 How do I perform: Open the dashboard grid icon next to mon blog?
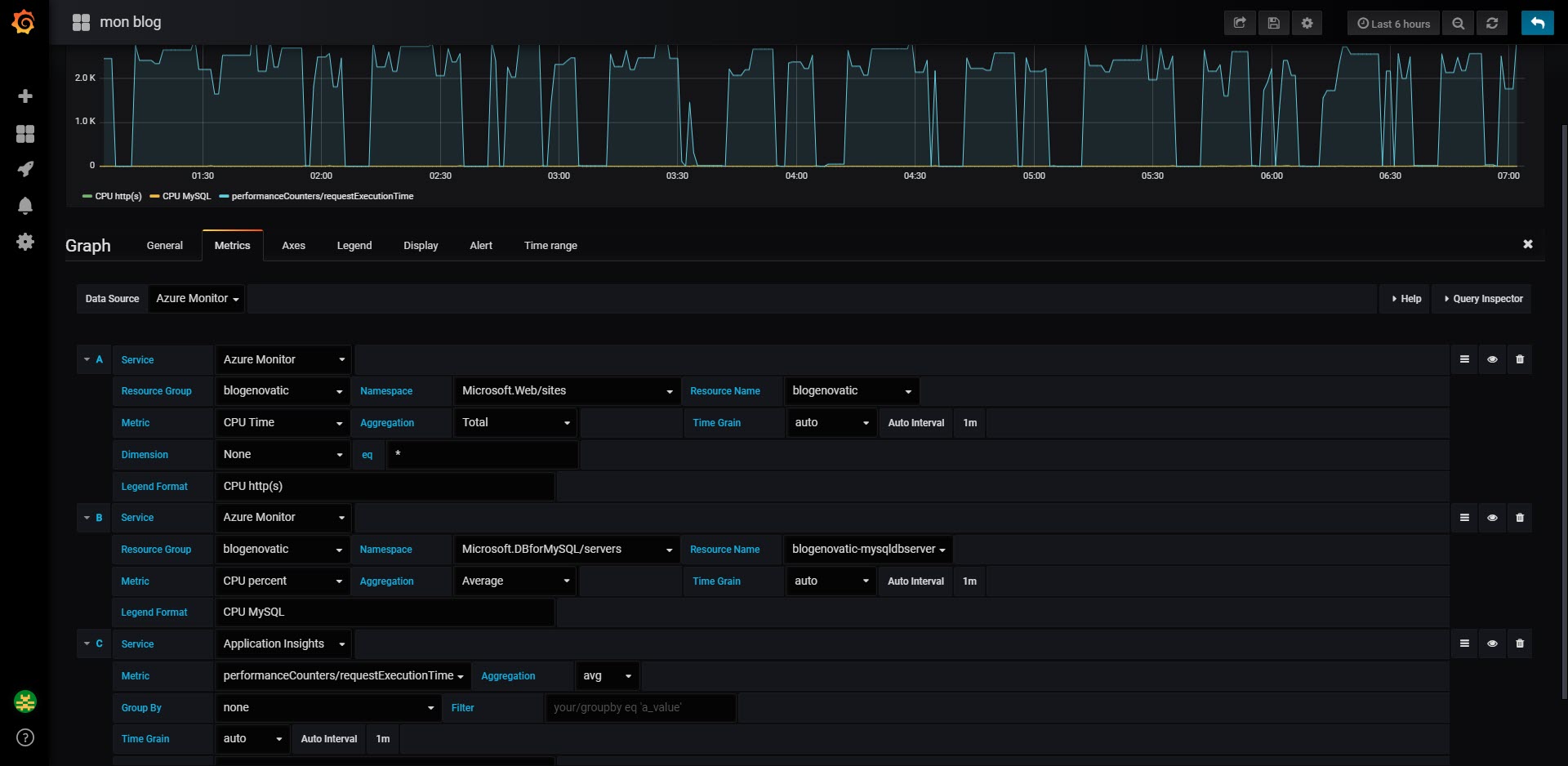click(81, 22)
